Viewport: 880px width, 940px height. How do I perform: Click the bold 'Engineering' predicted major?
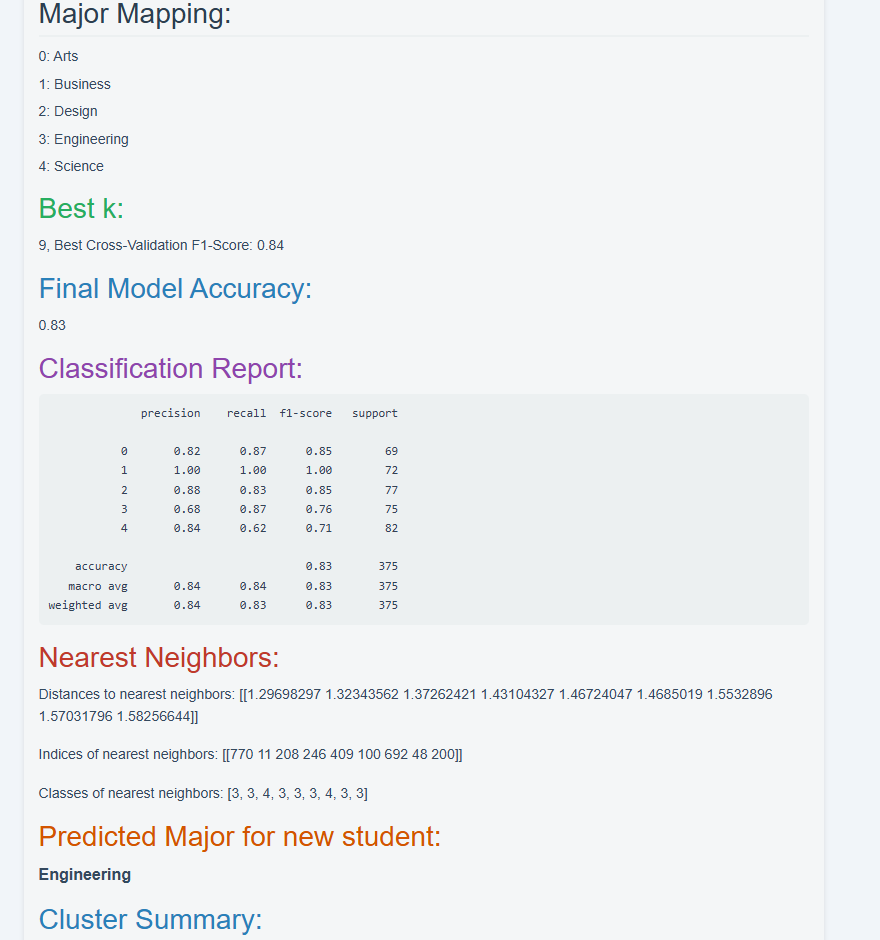(85, 874)
